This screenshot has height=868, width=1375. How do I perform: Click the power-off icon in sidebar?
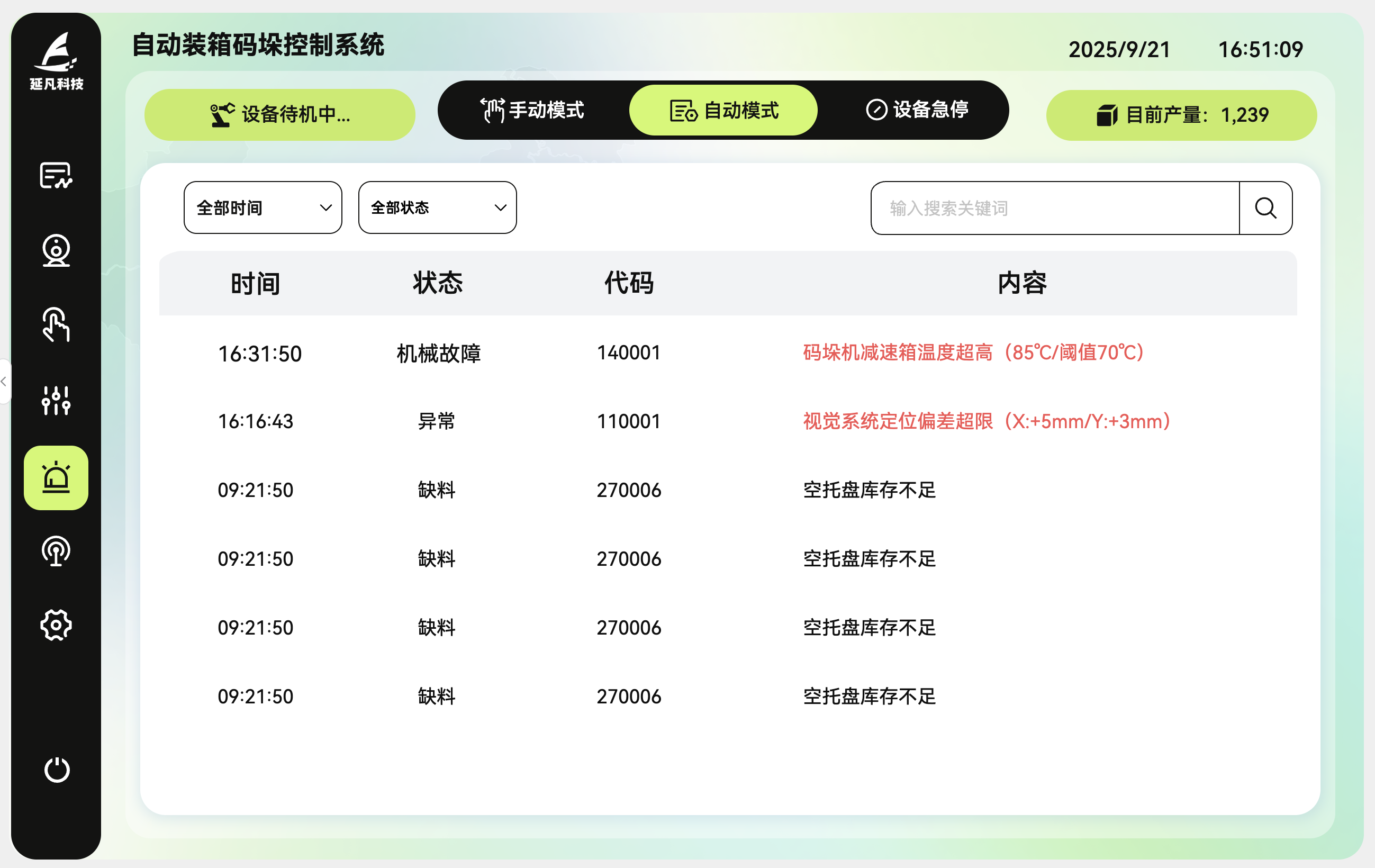(56, 770)
